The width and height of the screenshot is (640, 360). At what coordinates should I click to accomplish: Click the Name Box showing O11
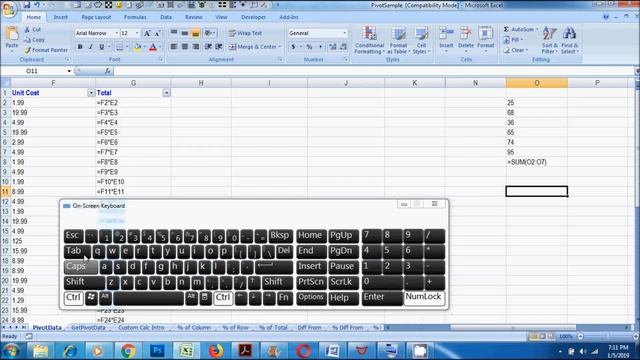(38, 71)
